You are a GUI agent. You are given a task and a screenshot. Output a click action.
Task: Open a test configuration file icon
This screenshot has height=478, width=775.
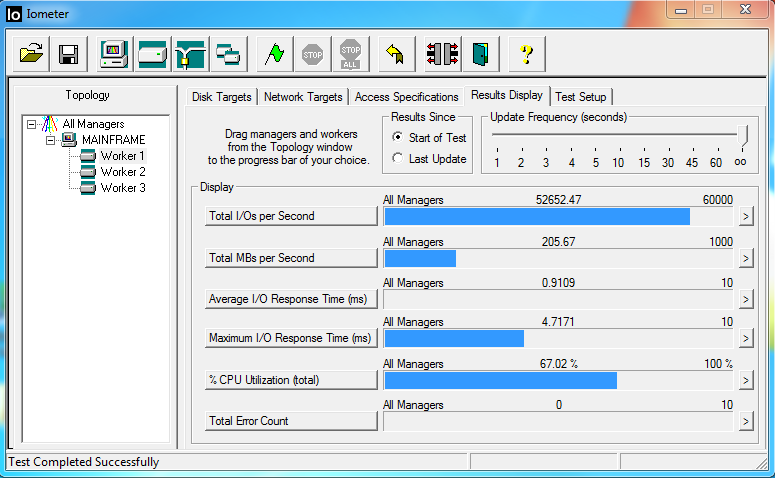coord(31,54)
